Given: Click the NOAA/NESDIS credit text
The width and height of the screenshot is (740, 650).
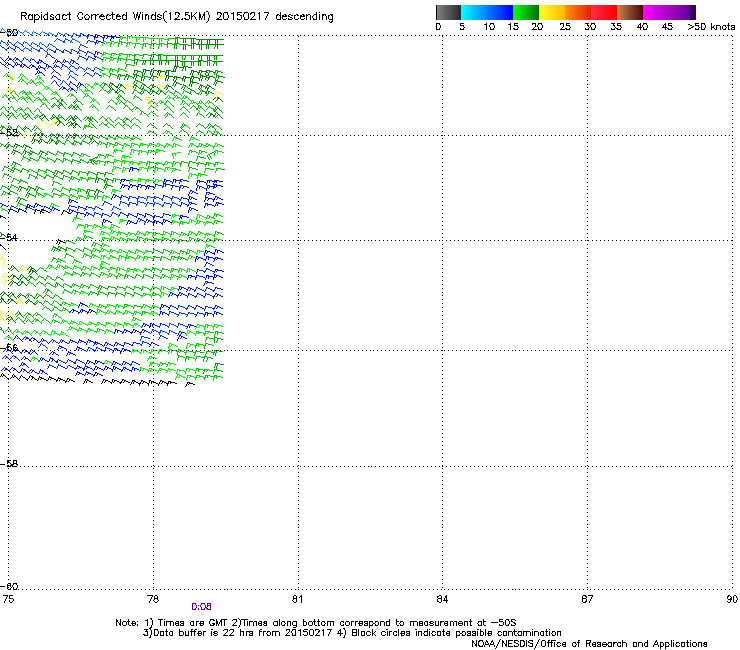Looking at the screenshot, I should pyautogui.click(x=589, y=644).
